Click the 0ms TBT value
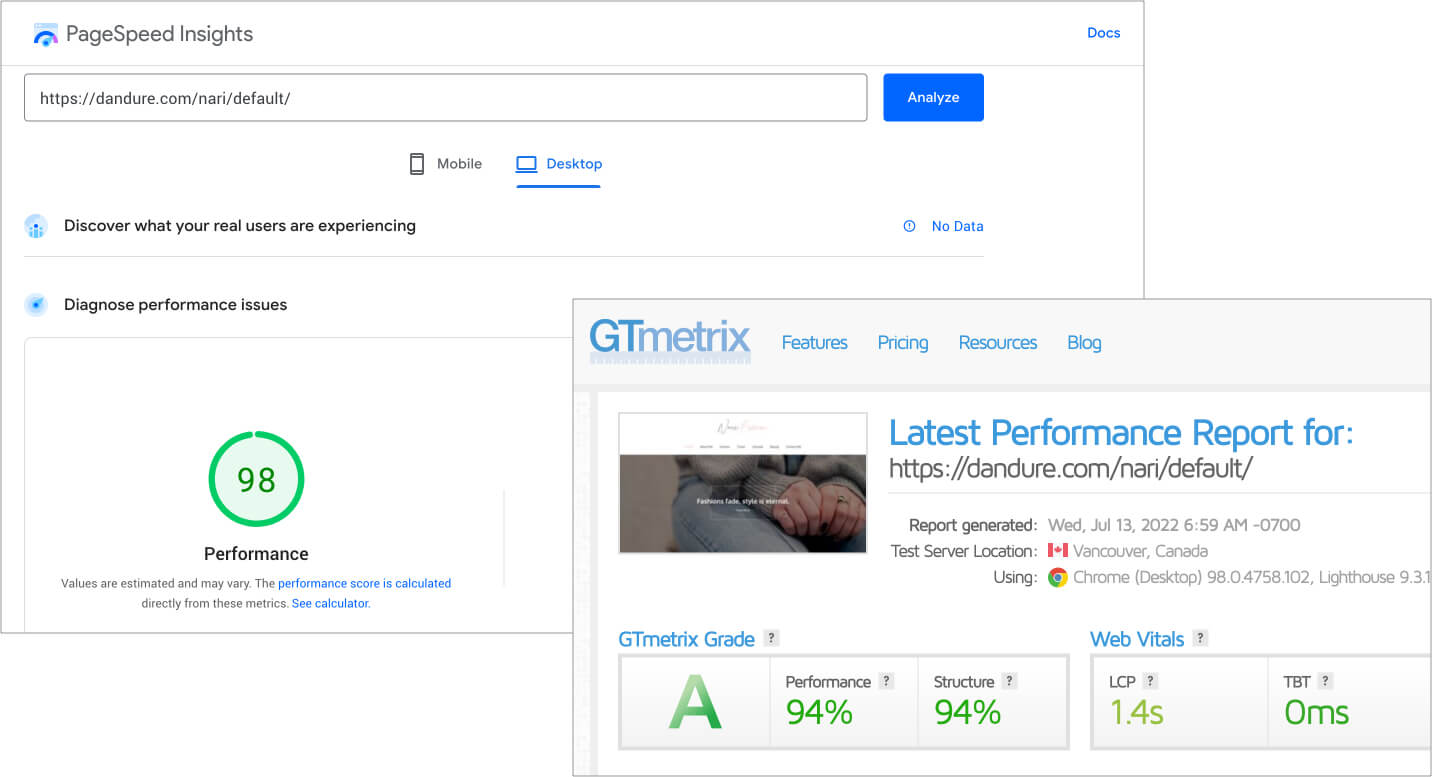This screenshot has height=777, width=1432. pos(1316,712)
